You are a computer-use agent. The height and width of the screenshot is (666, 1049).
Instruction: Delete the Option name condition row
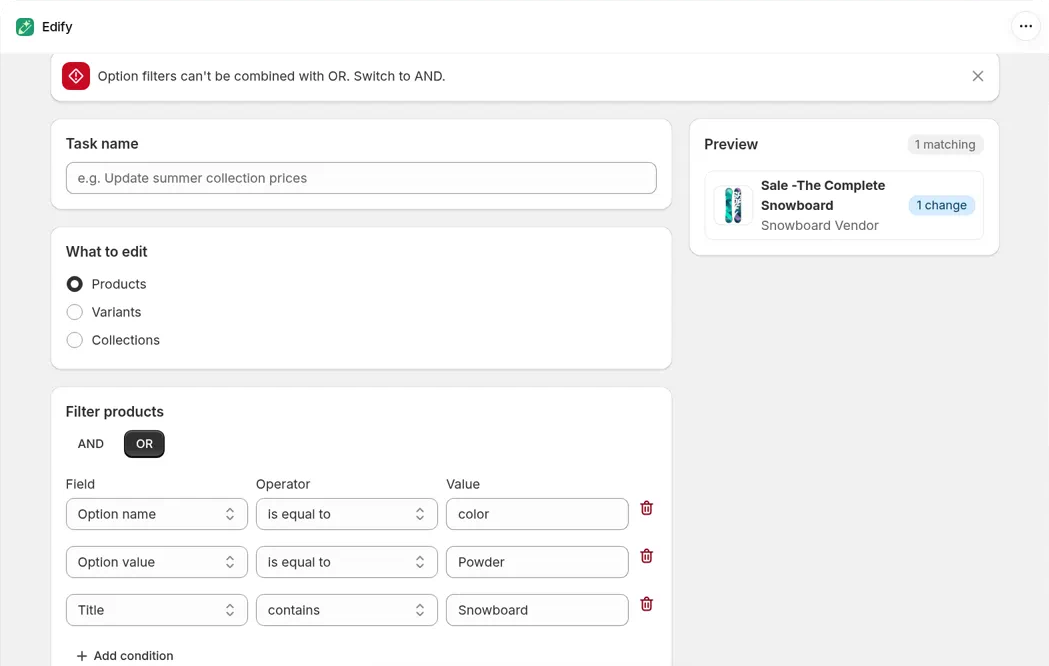(646, 508)
